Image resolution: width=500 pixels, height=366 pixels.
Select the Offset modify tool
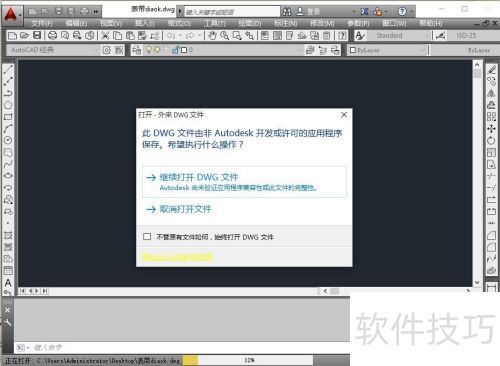[491, 105]
